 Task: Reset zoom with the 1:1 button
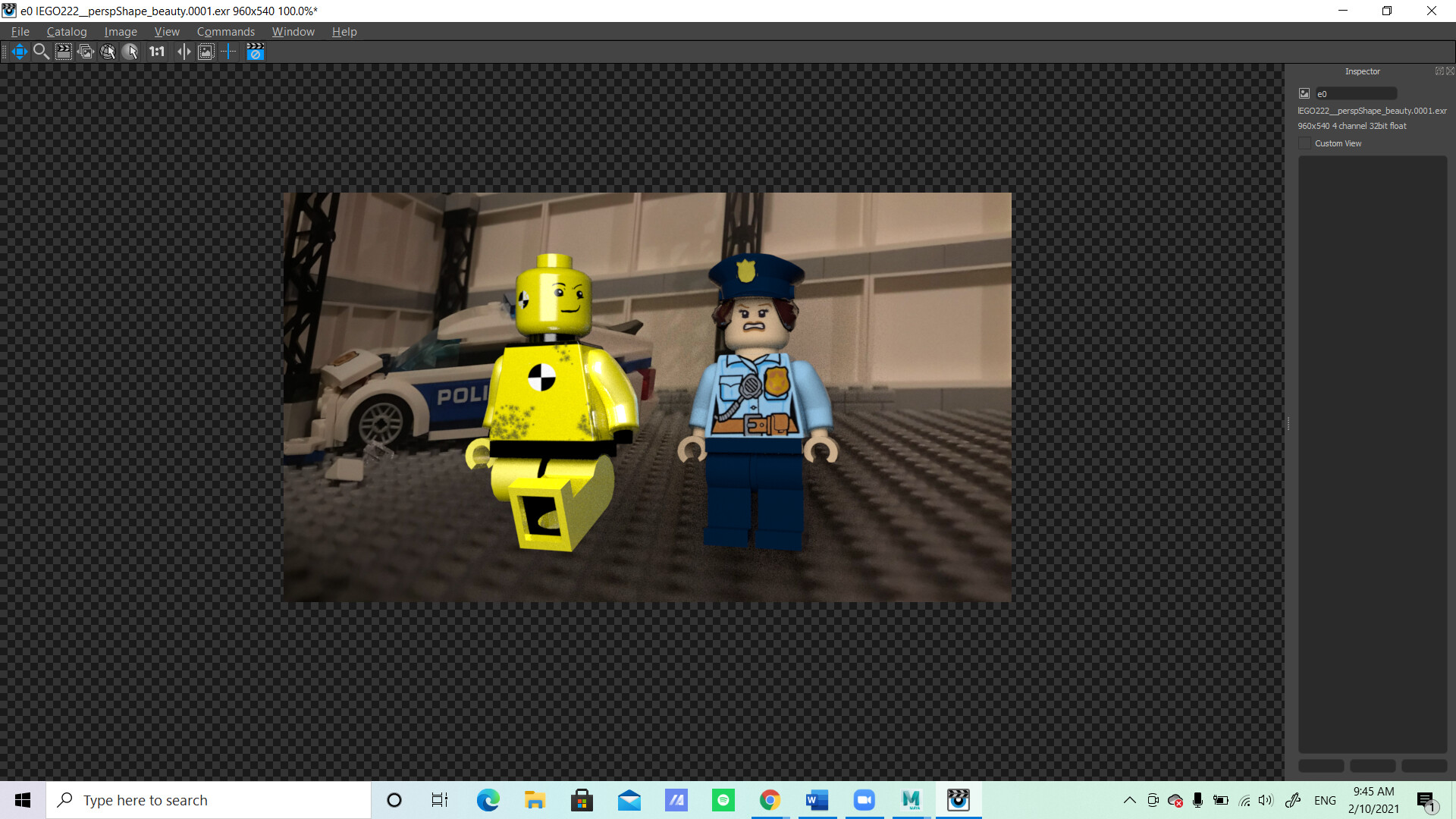157,52
